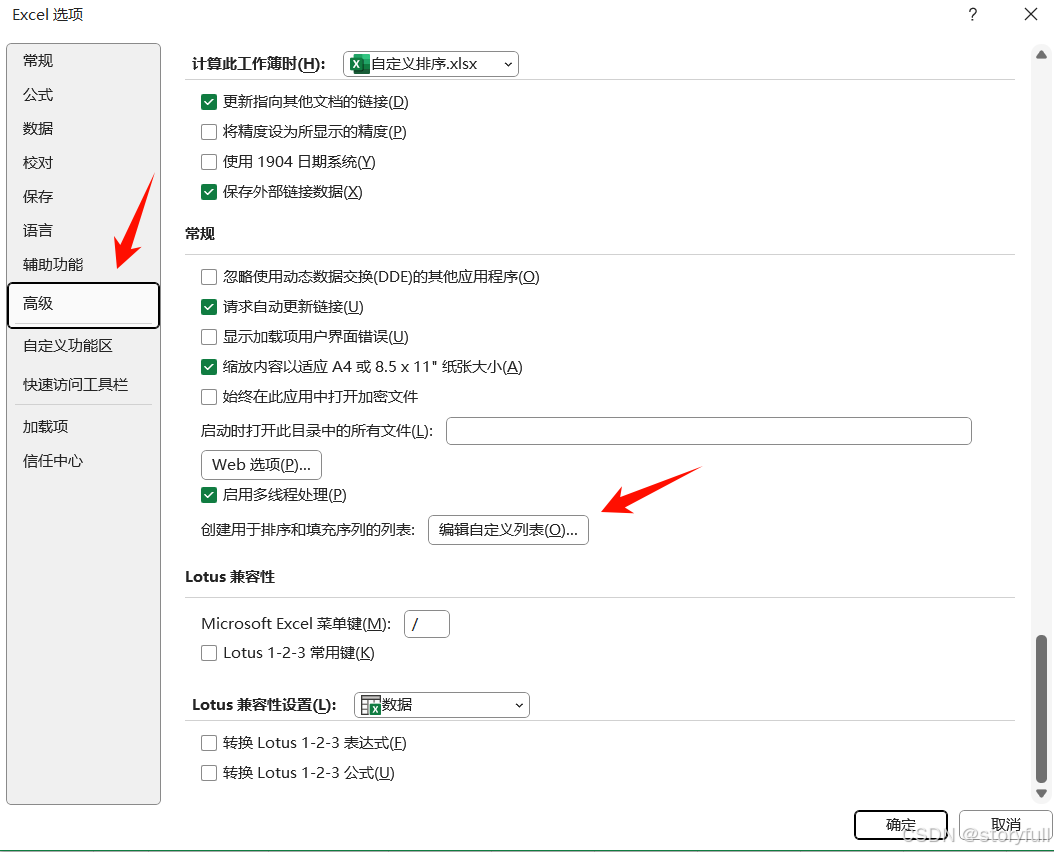Select 信任中心 in the options sidebar
This screenshot has width=1054, height=852.
[x=83, y=461]
